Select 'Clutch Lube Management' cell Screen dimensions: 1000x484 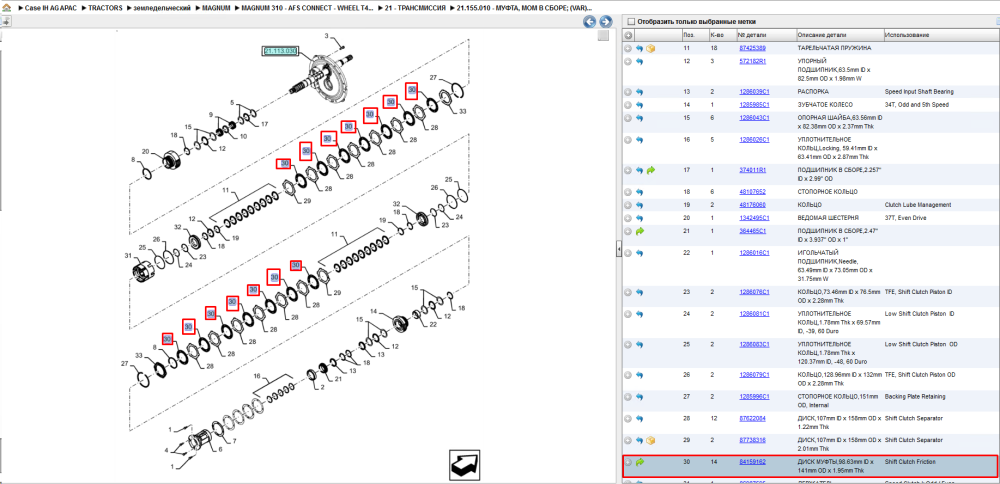click(918, 205)
